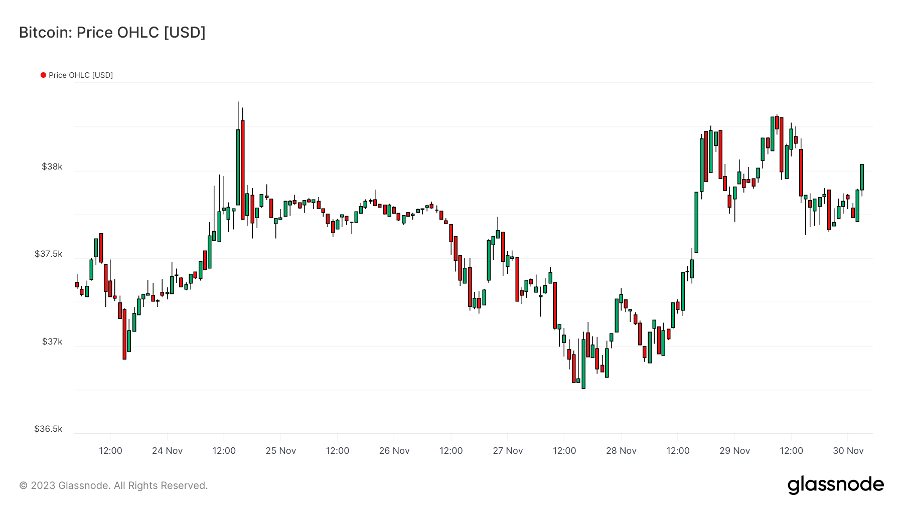Viewport: 904px width, 508px height.
Task: Select the 25 Nov date label
Action: [x=281, y=451]
